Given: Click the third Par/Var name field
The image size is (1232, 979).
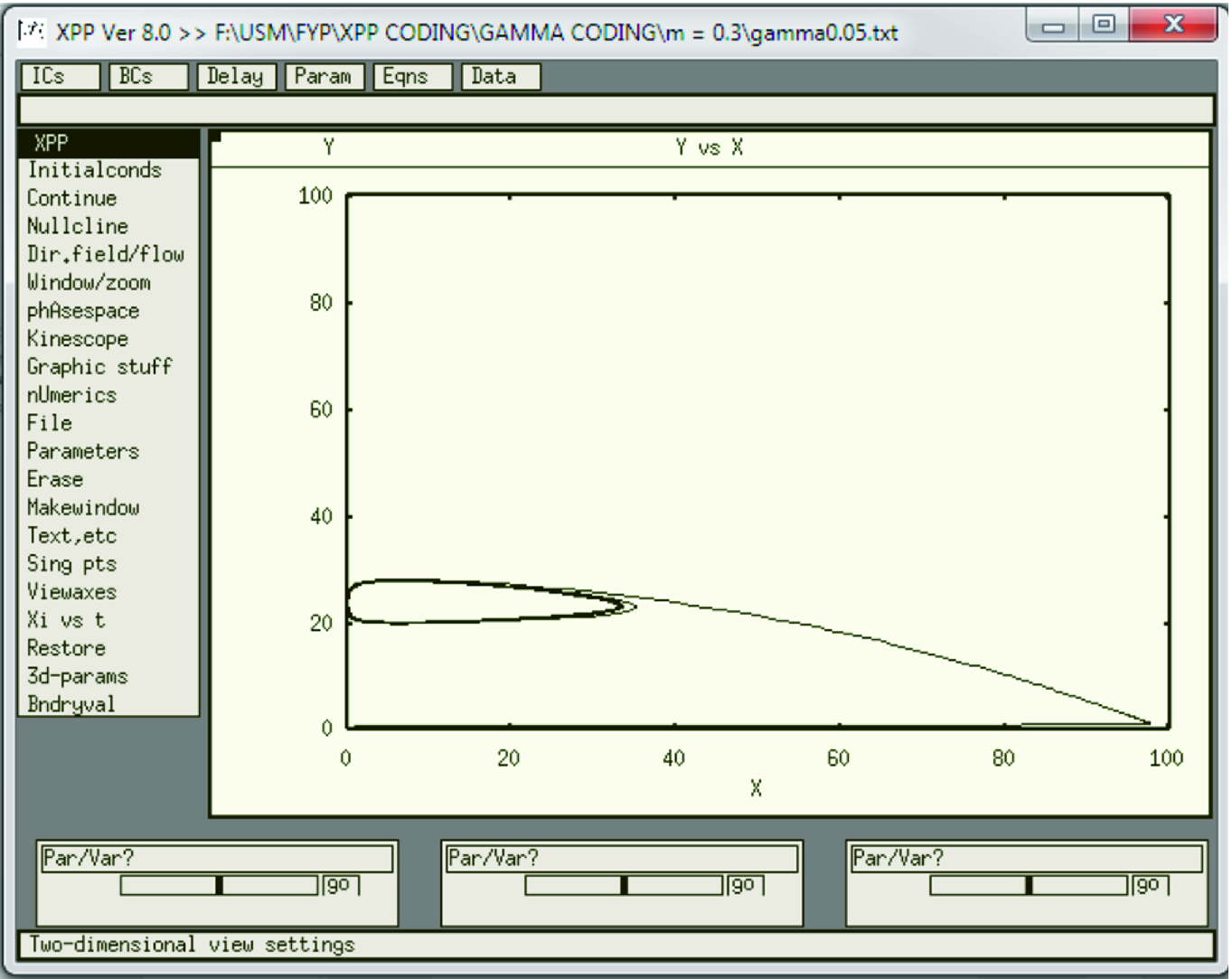Looking at the screenshot, I should click(1026, 858).
